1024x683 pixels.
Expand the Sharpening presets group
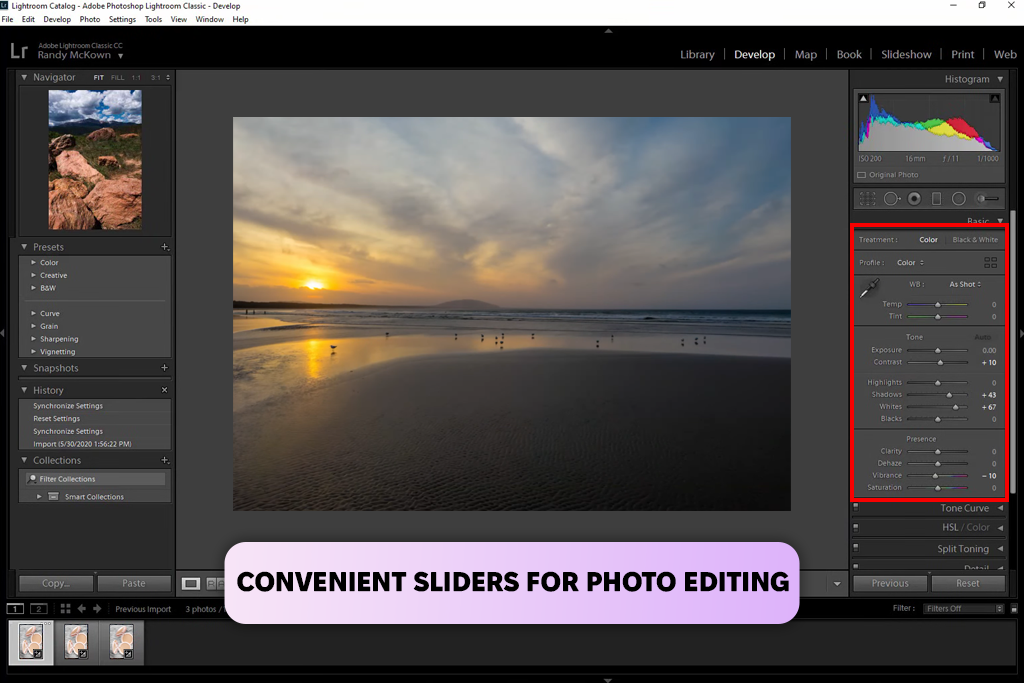pos(33,339)
